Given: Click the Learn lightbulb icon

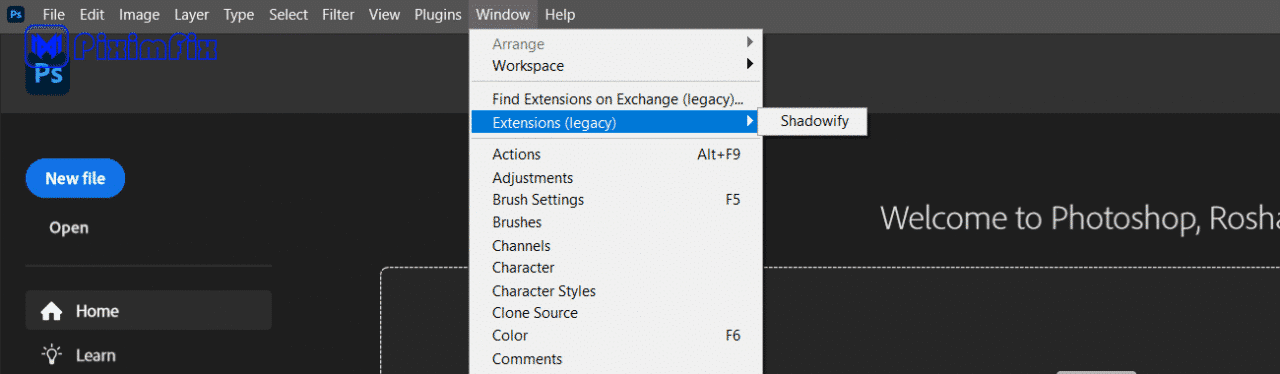Looking at the screenshot, I should pos(51,355).
